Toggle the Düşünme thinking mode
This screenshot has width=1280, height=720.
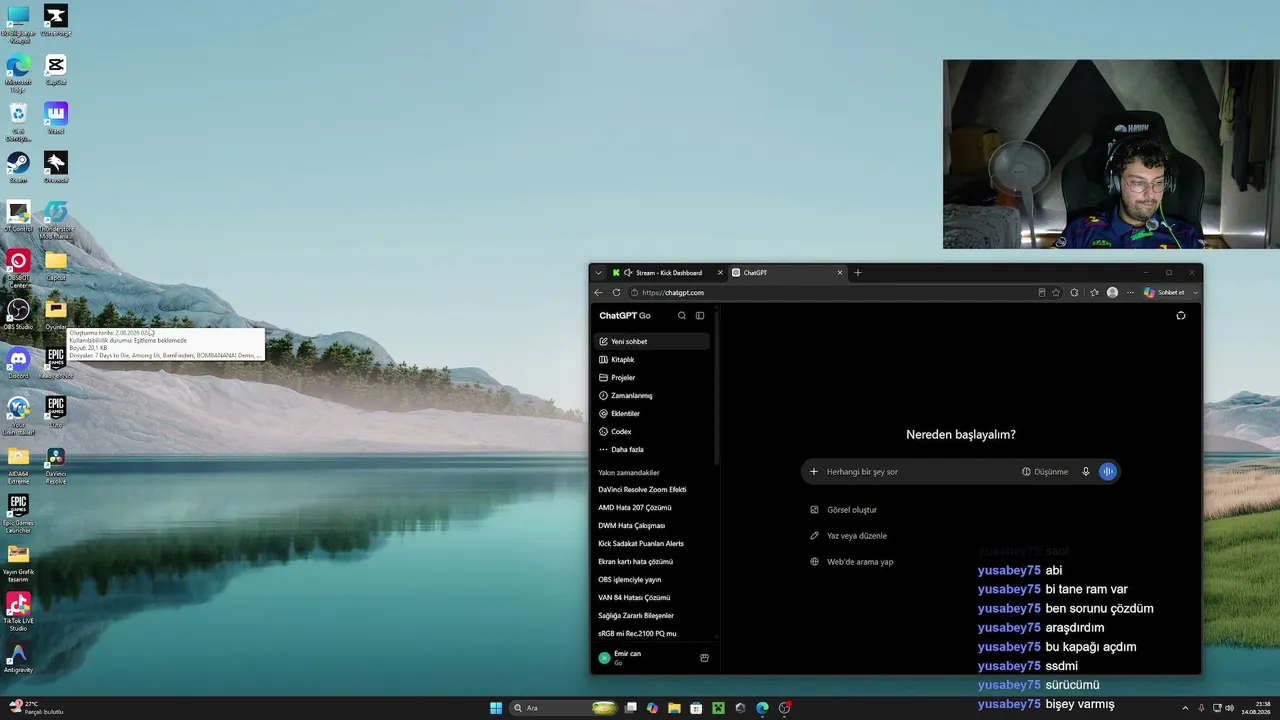(1045, 472)
